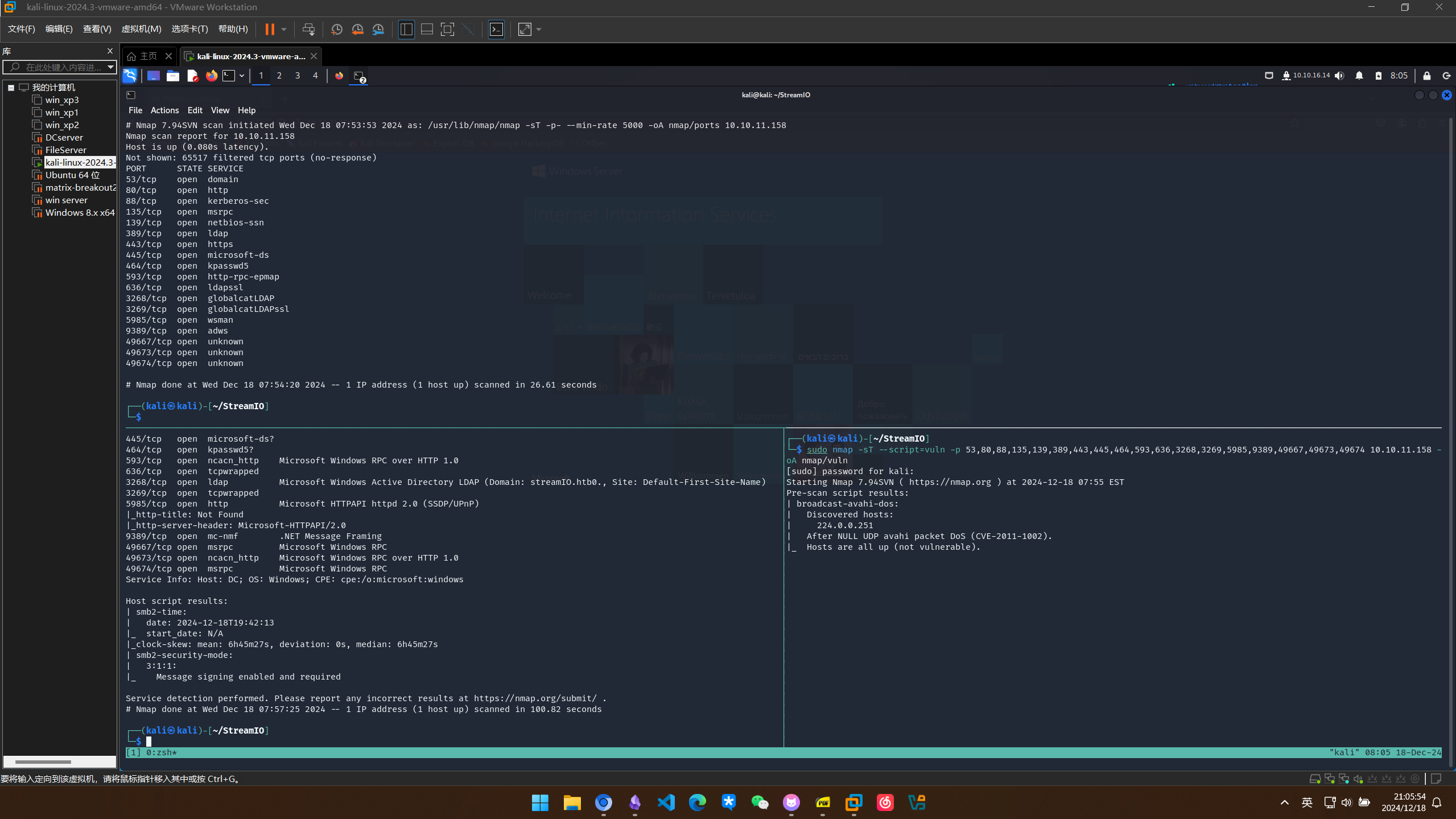Viewport: 1456px width, 819px height.
Task: Click the send Ctrl+Alt+Del icon
Action: click(308, 30)
